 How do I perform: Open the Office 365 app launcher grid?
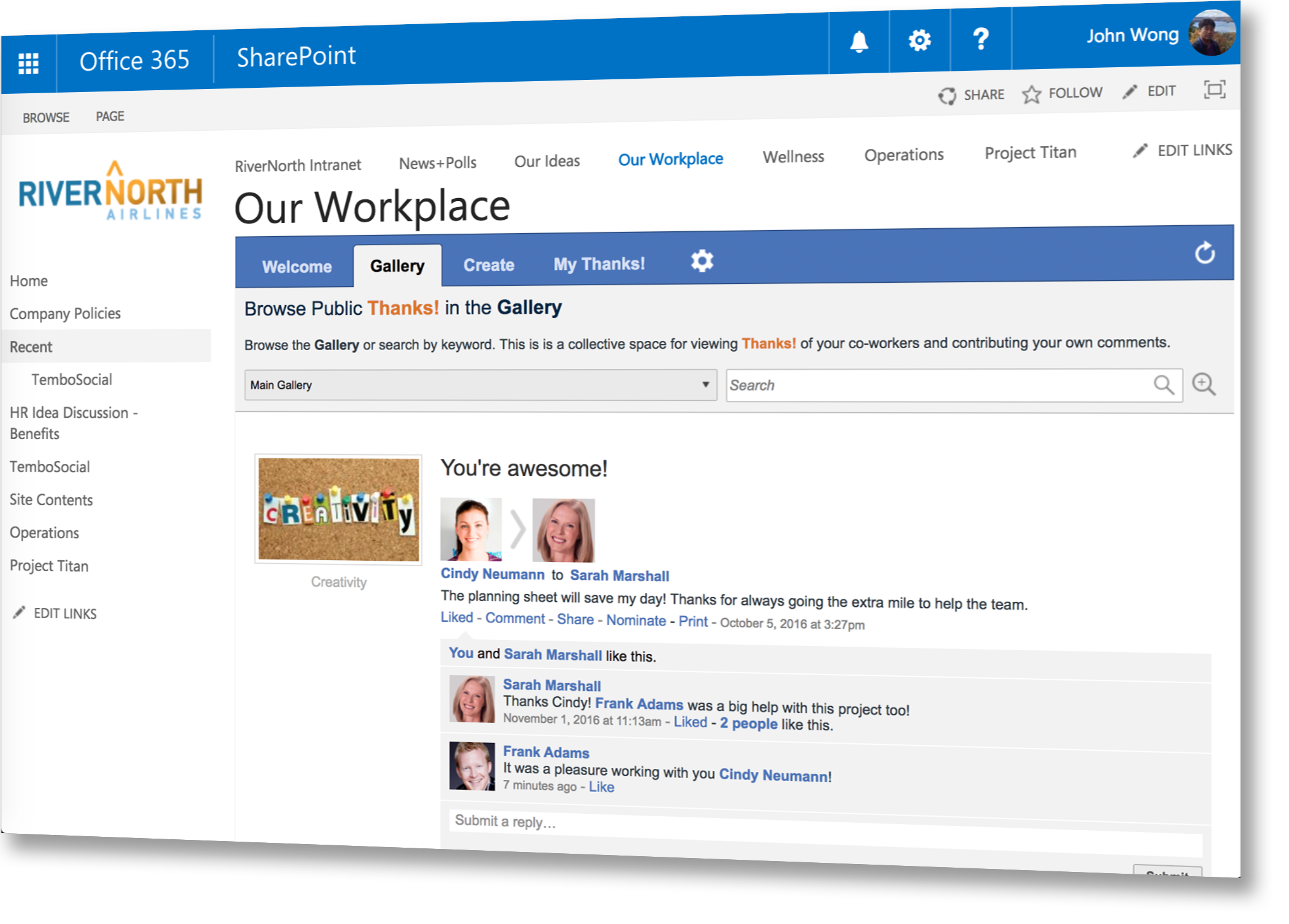click(28, 64)
